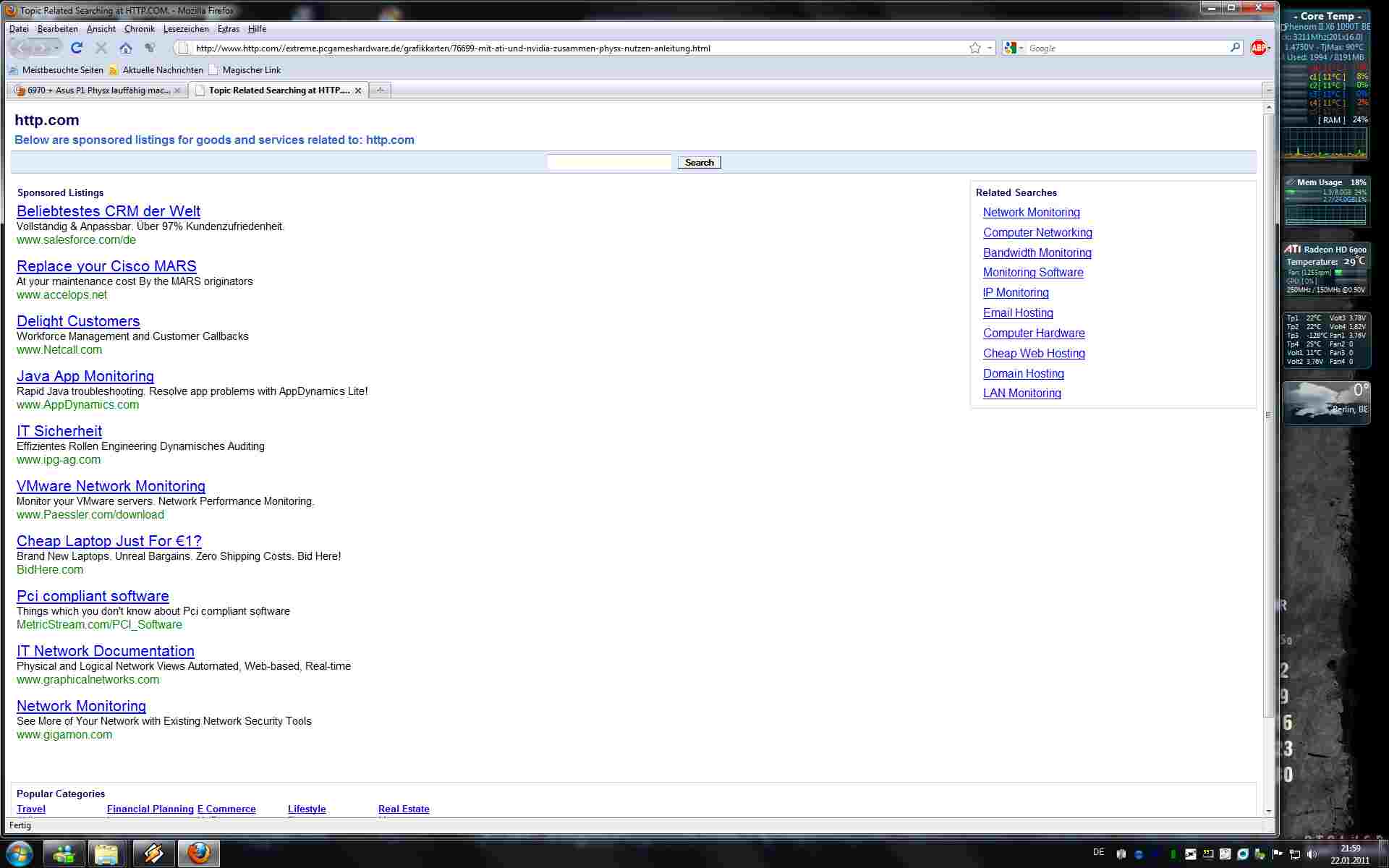
Task: Open the search engine selector dropdown
Action: (x=1014, y=48)
